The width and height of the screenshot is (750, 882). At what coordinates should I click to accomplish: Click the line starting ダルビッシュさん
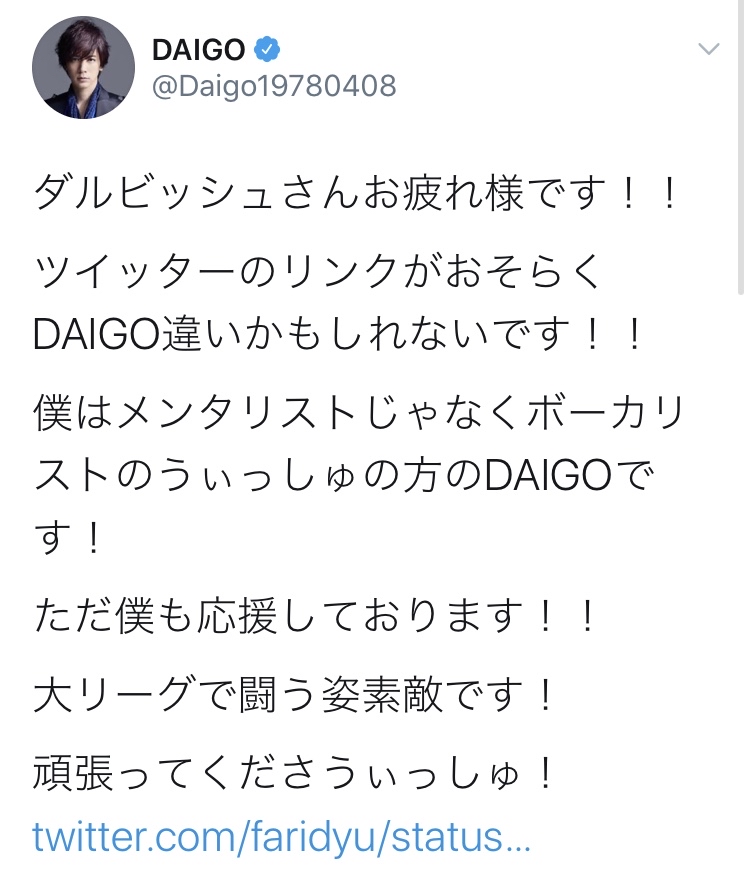tap(356, 193)
